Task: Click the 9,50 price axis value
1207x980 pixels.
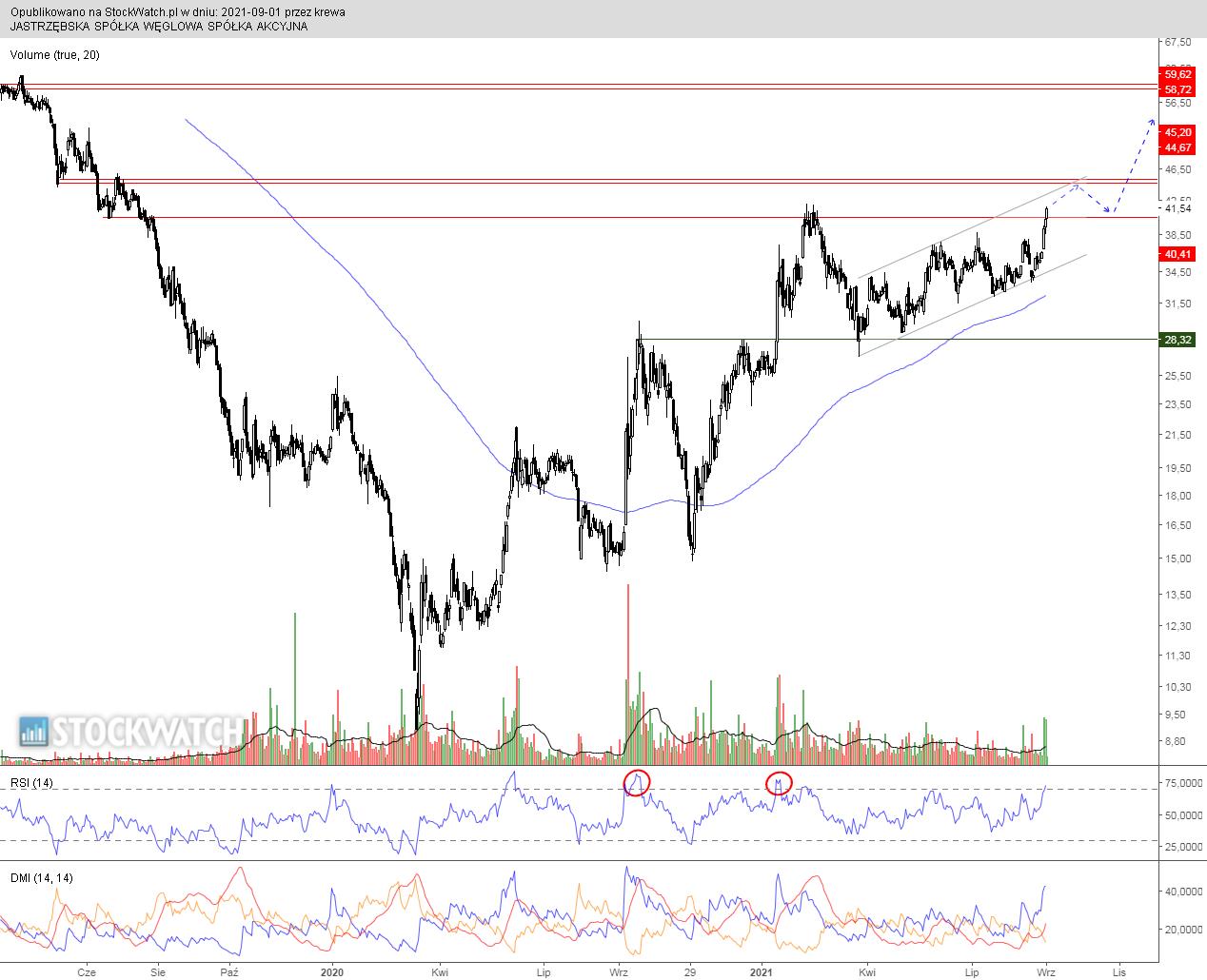Action: point(1177,714)
